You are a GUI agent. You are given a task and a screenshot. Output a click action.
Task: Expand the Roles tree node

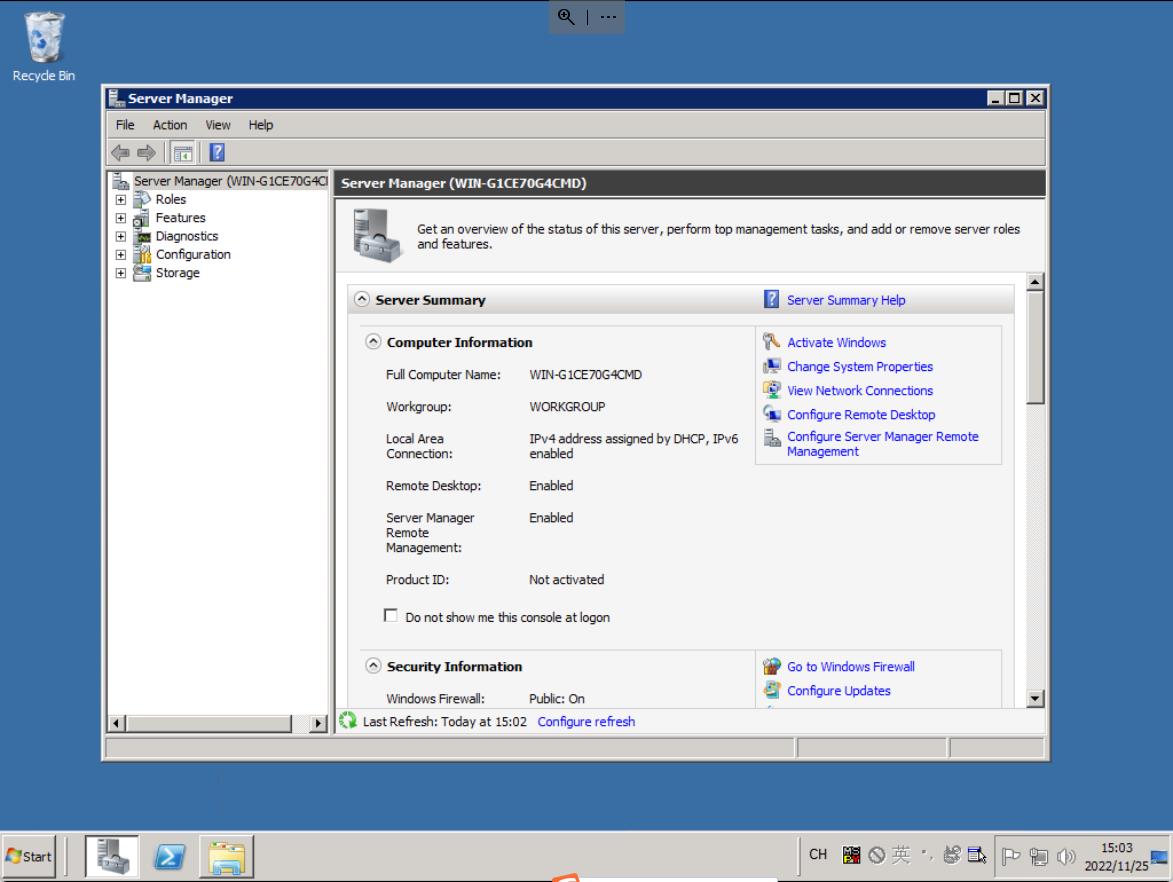point(120,200)
